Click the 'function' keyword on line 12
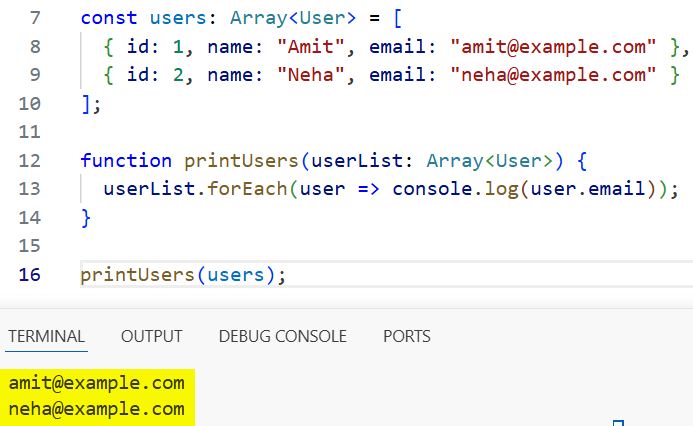 click(x=126, y=160)
